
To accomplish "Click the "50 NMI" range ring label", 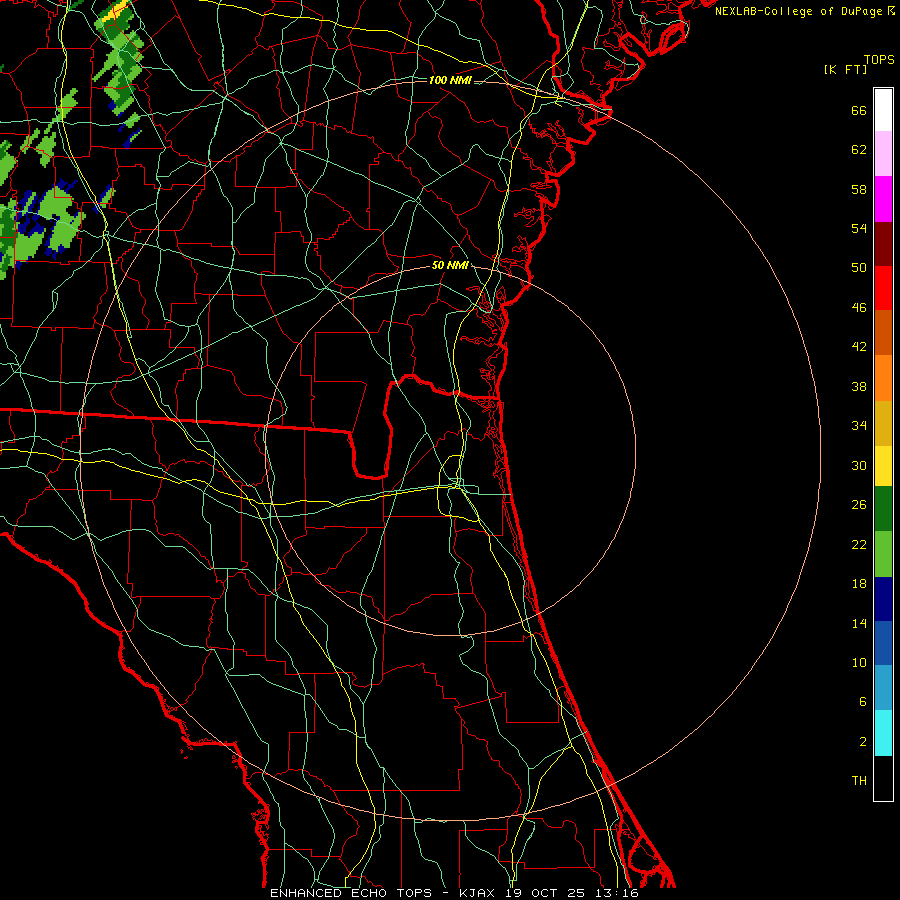I will click(451, 265).
